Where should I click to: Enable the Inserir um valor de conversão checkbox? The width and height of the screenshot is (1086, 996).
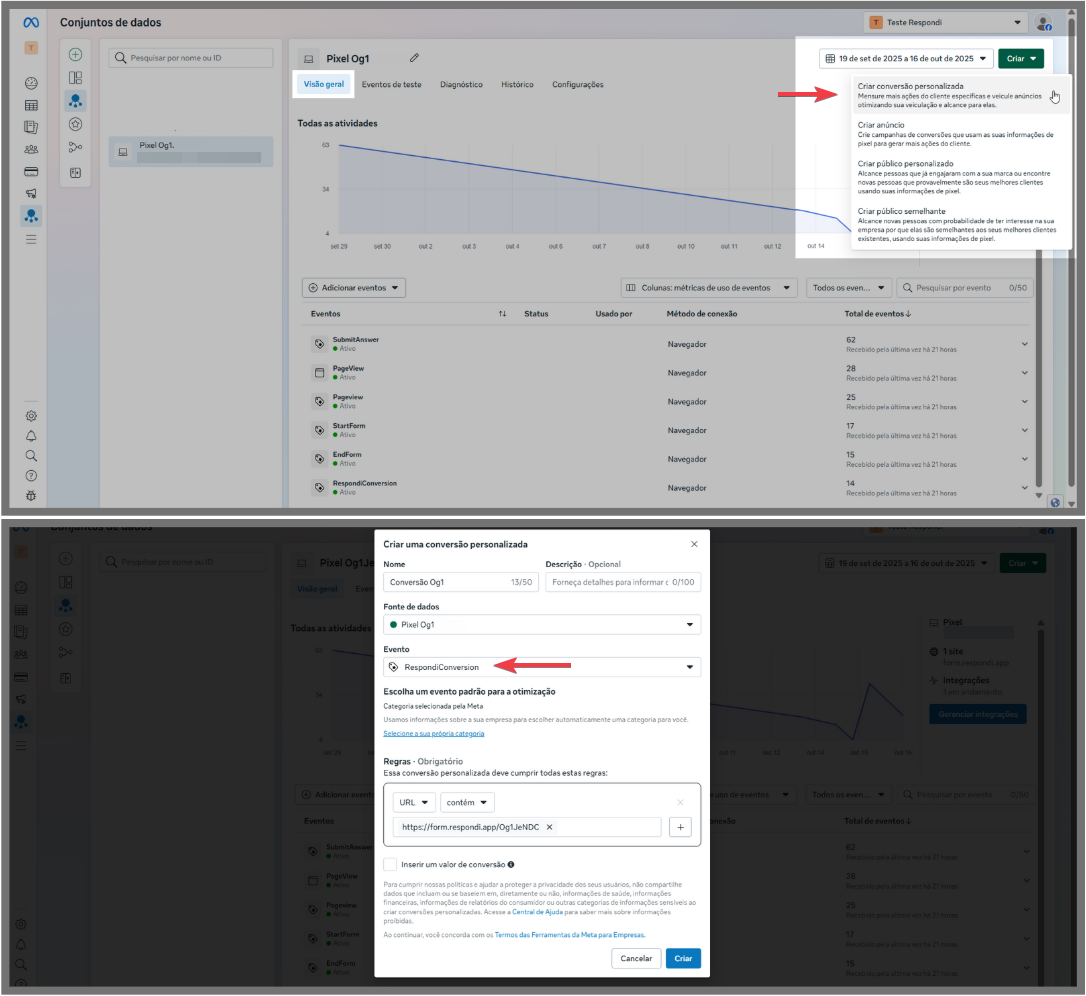[x=391, y=864]
